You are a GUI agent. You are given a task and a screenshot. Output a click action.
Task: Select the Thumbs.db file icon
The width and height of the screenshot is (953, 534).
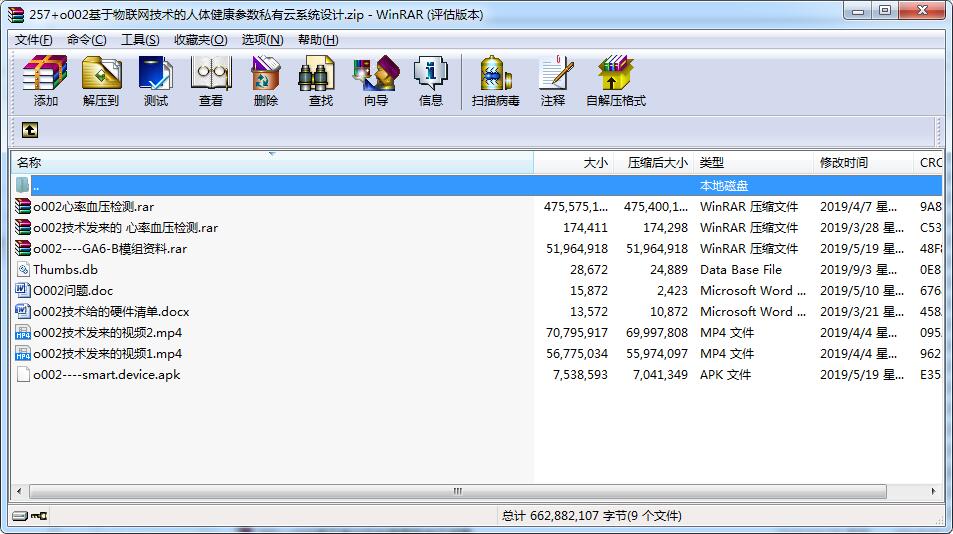[x=23, y=269]
